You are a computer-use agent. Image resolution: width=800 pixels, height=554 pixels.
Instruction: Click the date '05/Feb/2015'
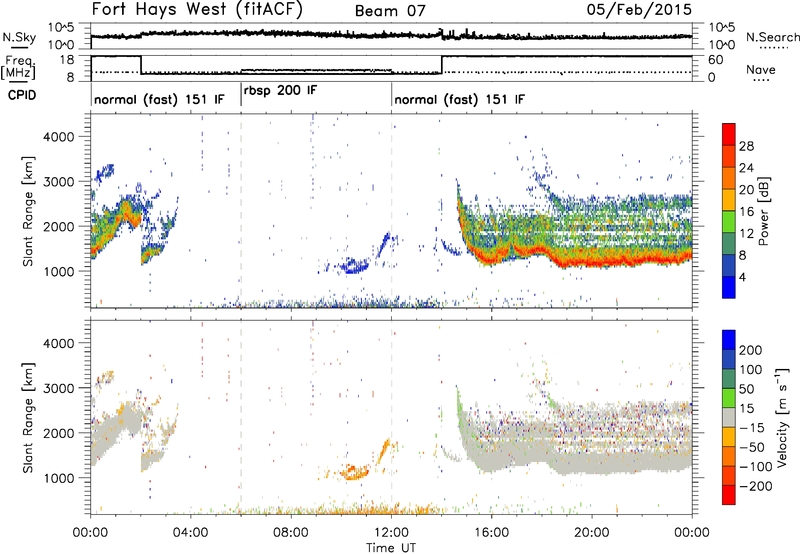(x=639, y=9)
